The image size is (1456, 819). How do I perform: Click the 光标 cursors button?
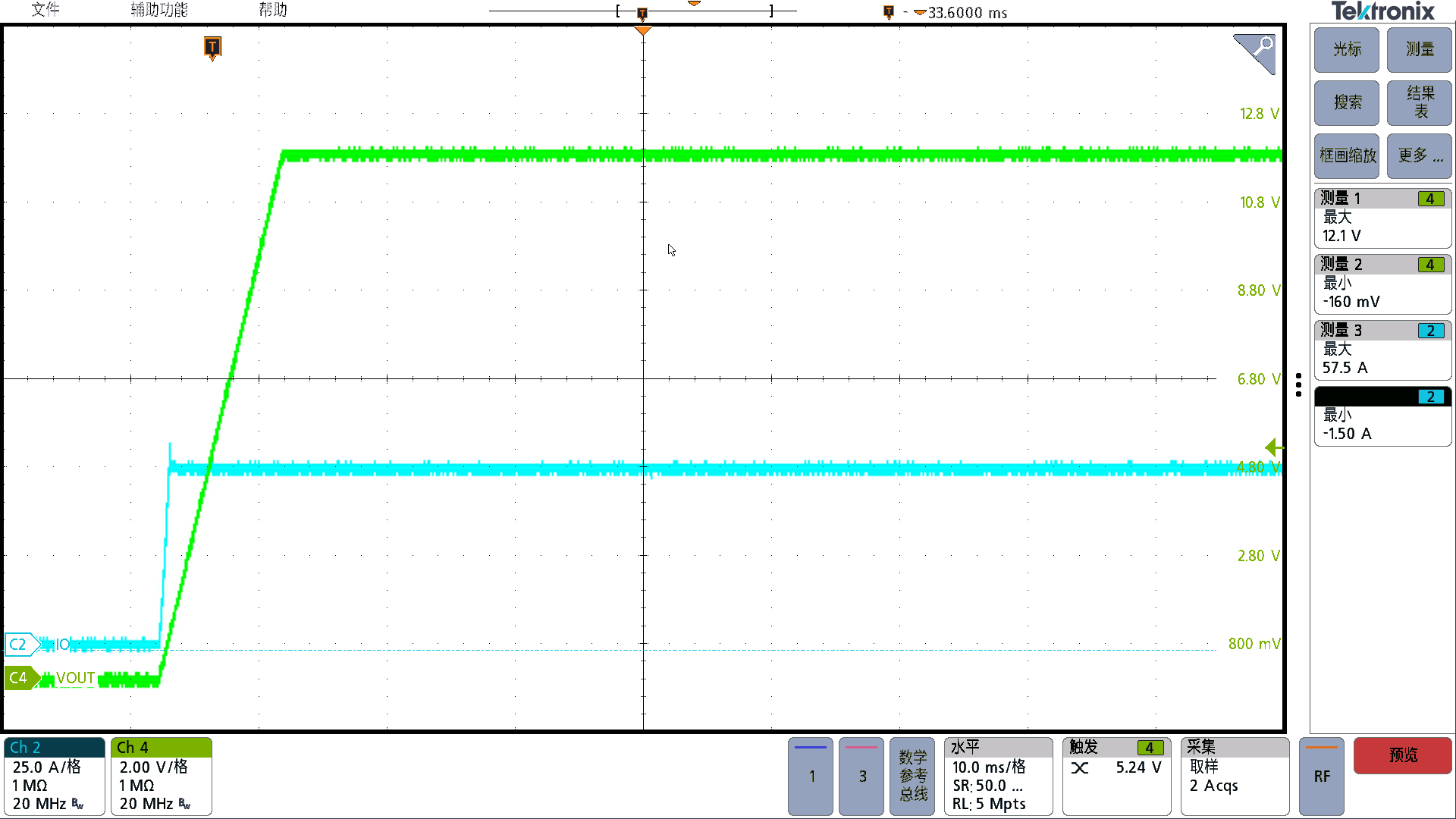1347,50
